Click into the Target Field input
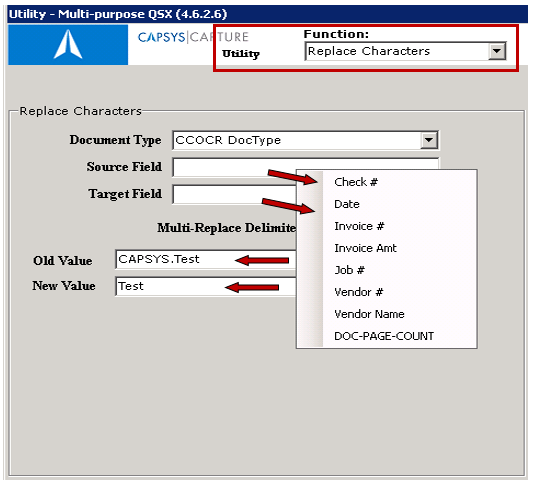The height and width of the screenshot is (491, 546). (x=234, y=194)
